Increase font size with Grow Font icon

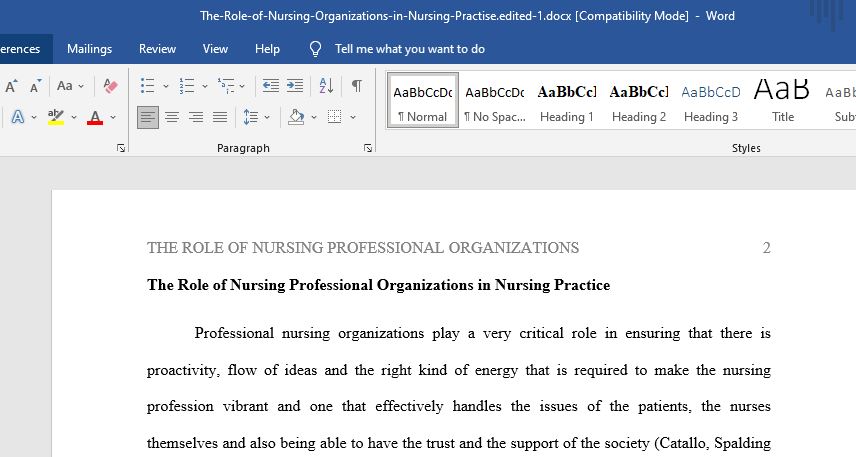[x=11, y=86]
